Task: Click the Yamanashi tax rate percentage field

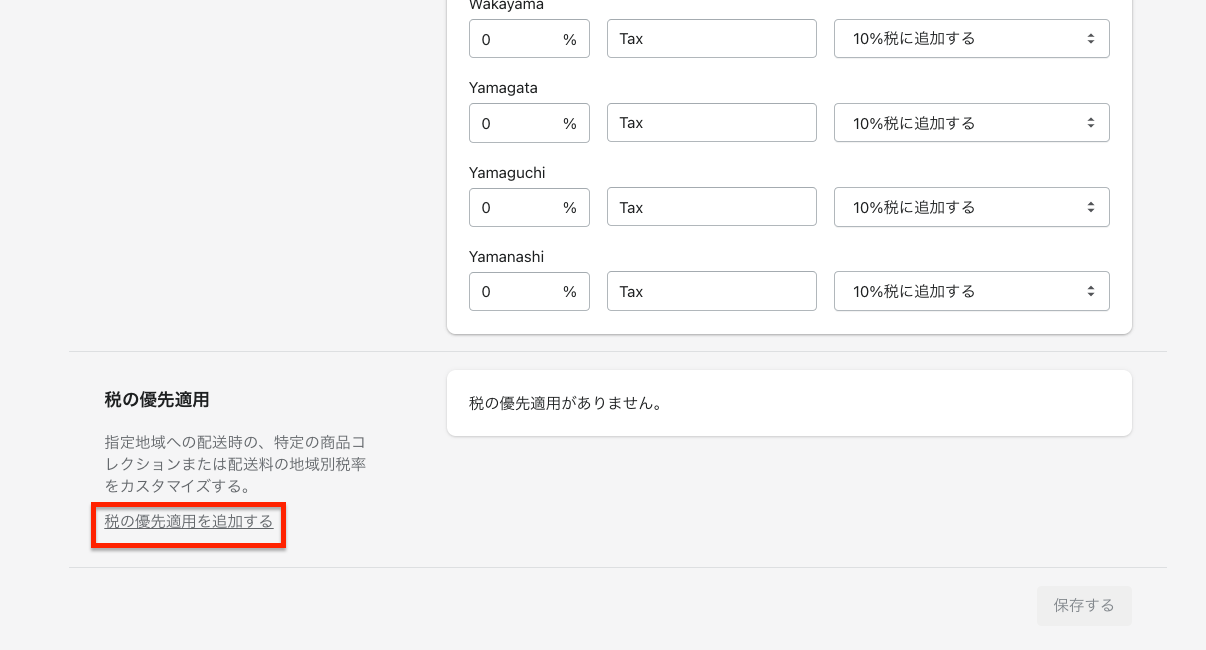Action: pyautogui.click(x=529, y=291)
